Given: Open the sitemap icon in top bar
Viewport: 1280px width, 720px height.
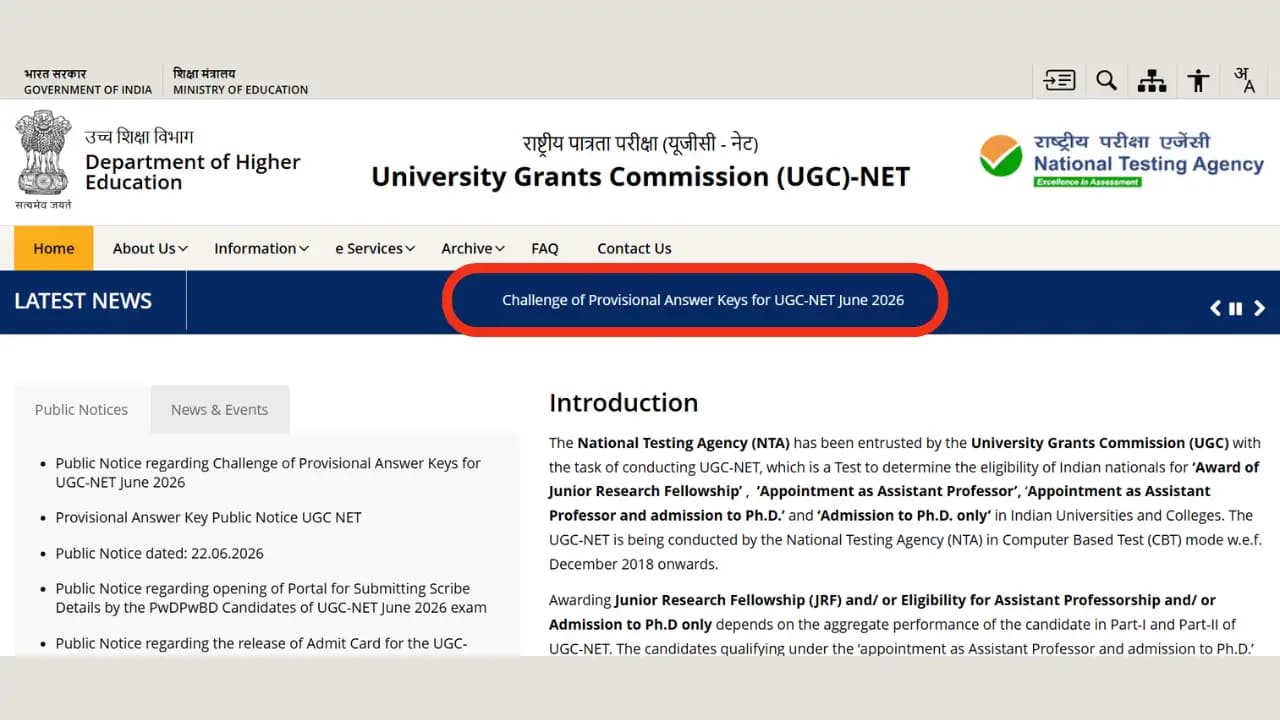Looking at the screenshot, I should (x=1152, y=81).
